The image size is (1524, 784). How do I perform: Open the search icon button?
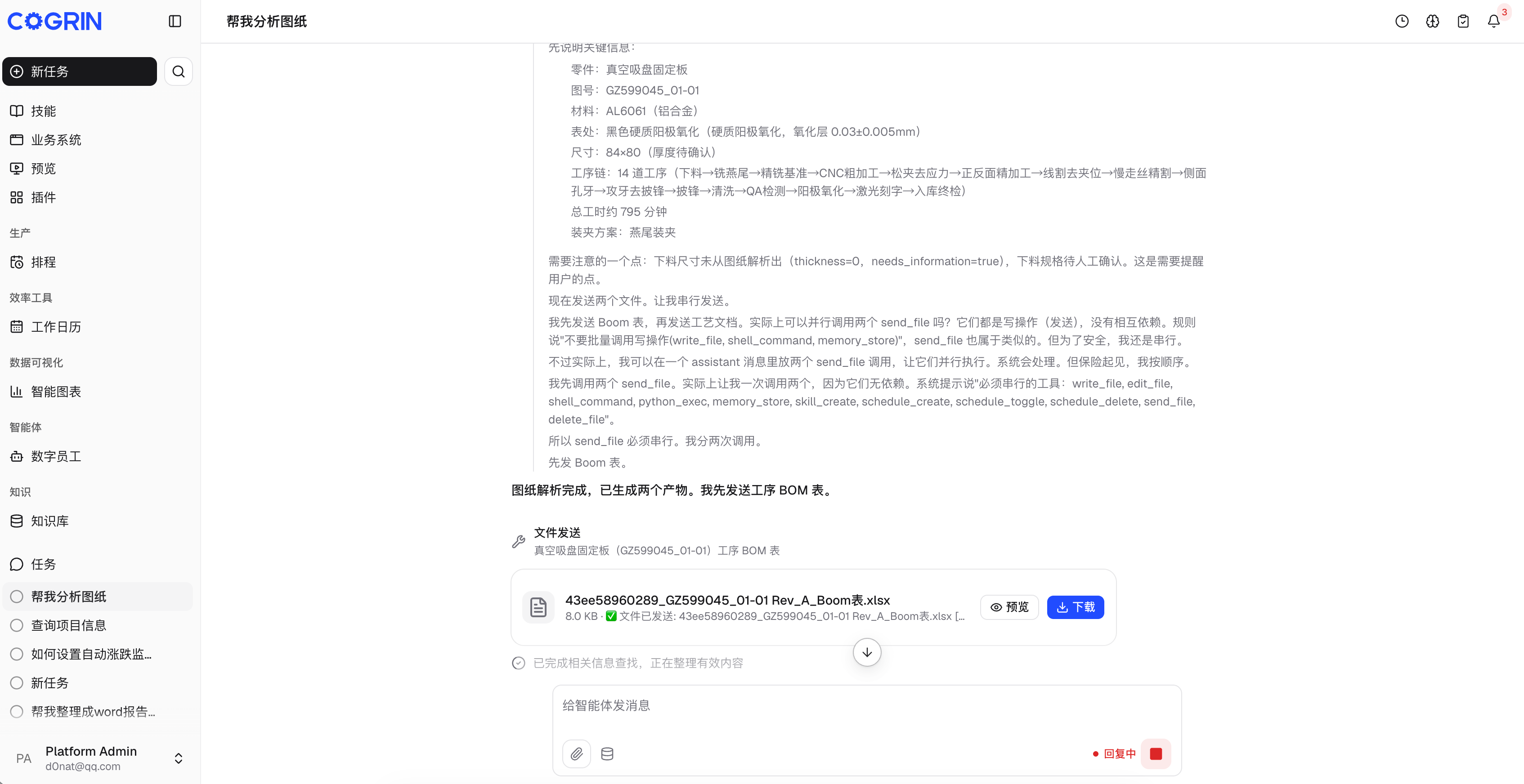click(x=178, y=71)
